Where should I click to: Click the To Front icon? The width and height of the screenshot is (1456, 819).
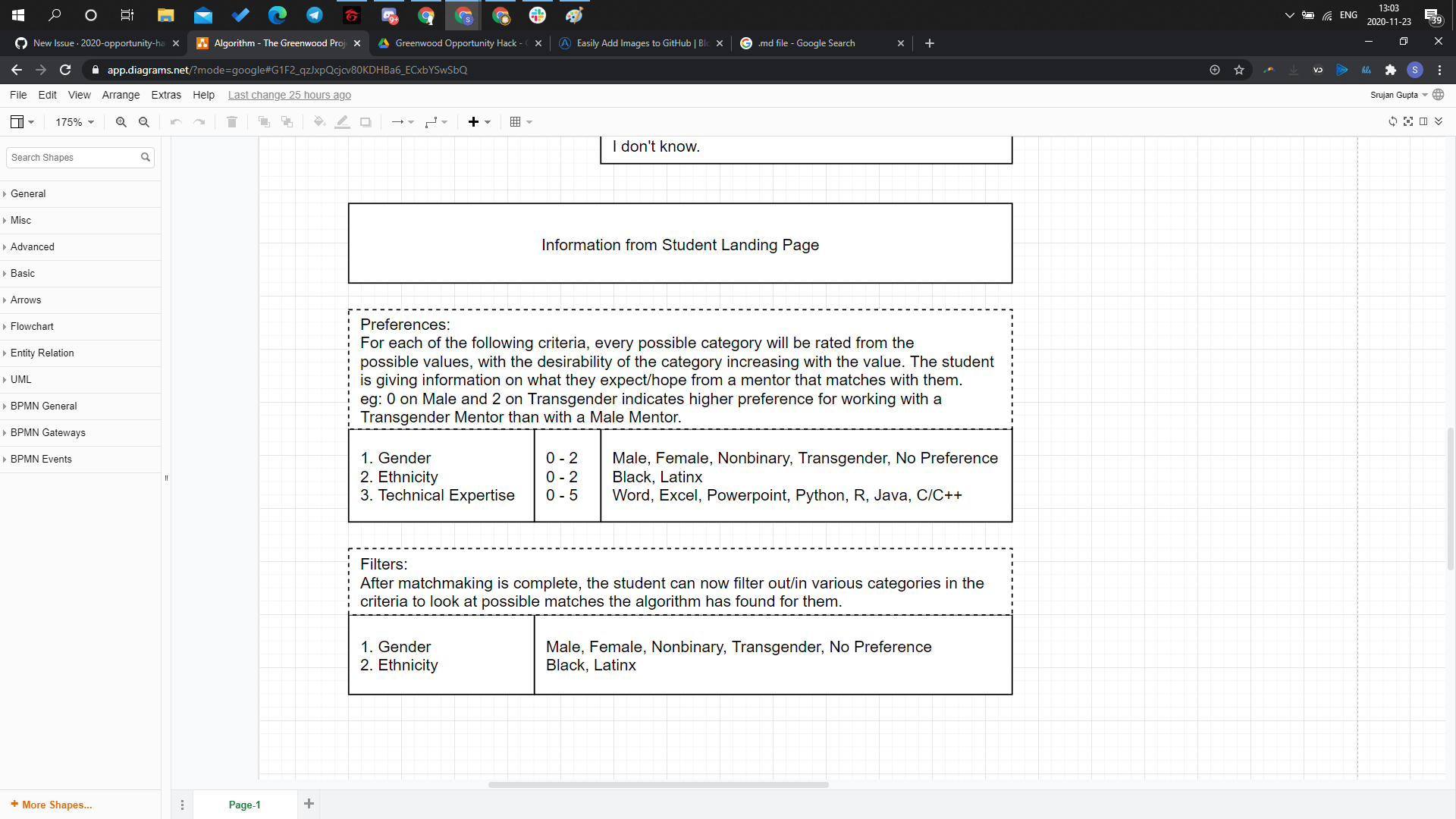click(264, 122)
